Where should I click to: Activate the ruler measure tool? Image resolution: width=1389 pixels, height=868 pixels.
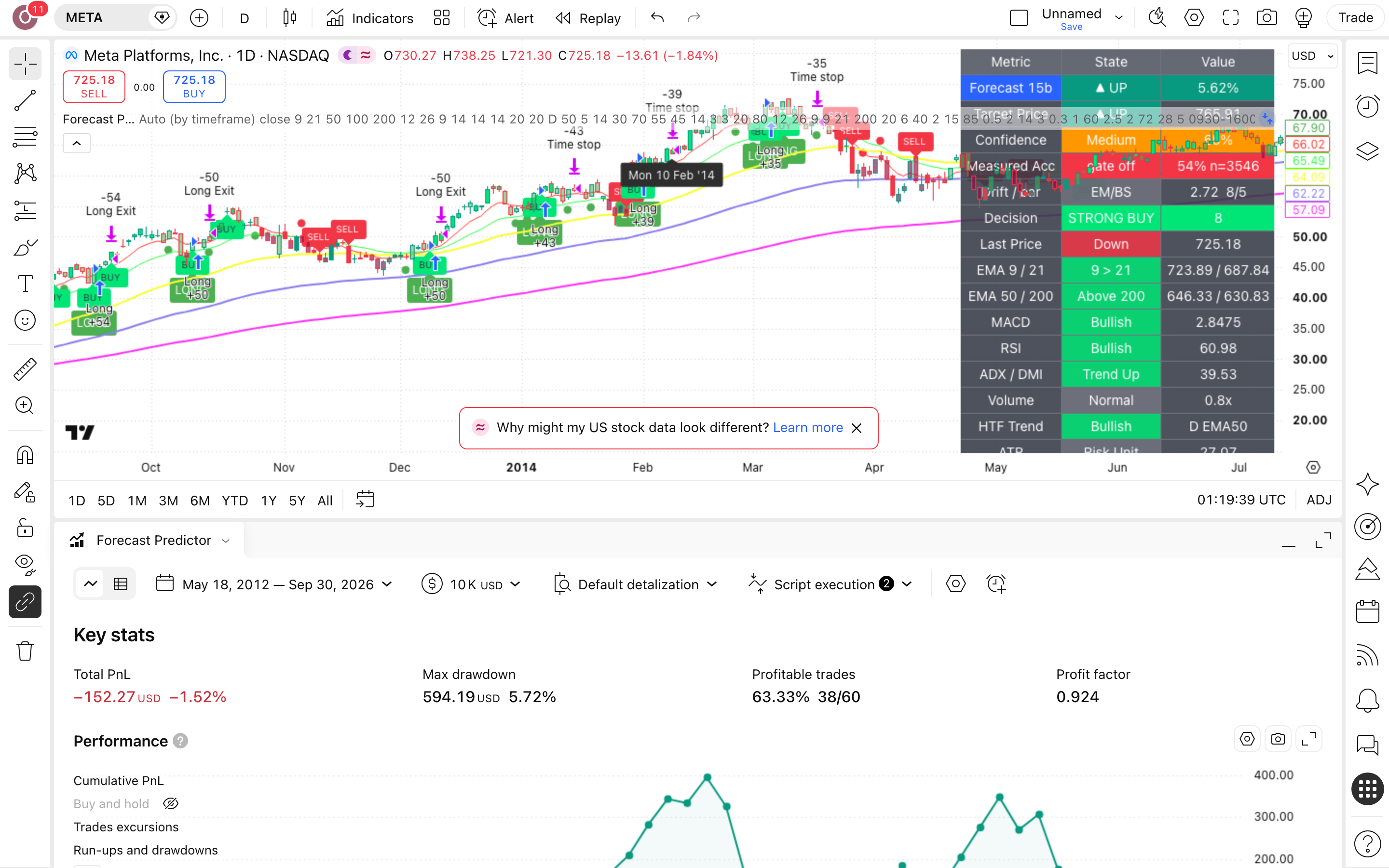(25, 369)
